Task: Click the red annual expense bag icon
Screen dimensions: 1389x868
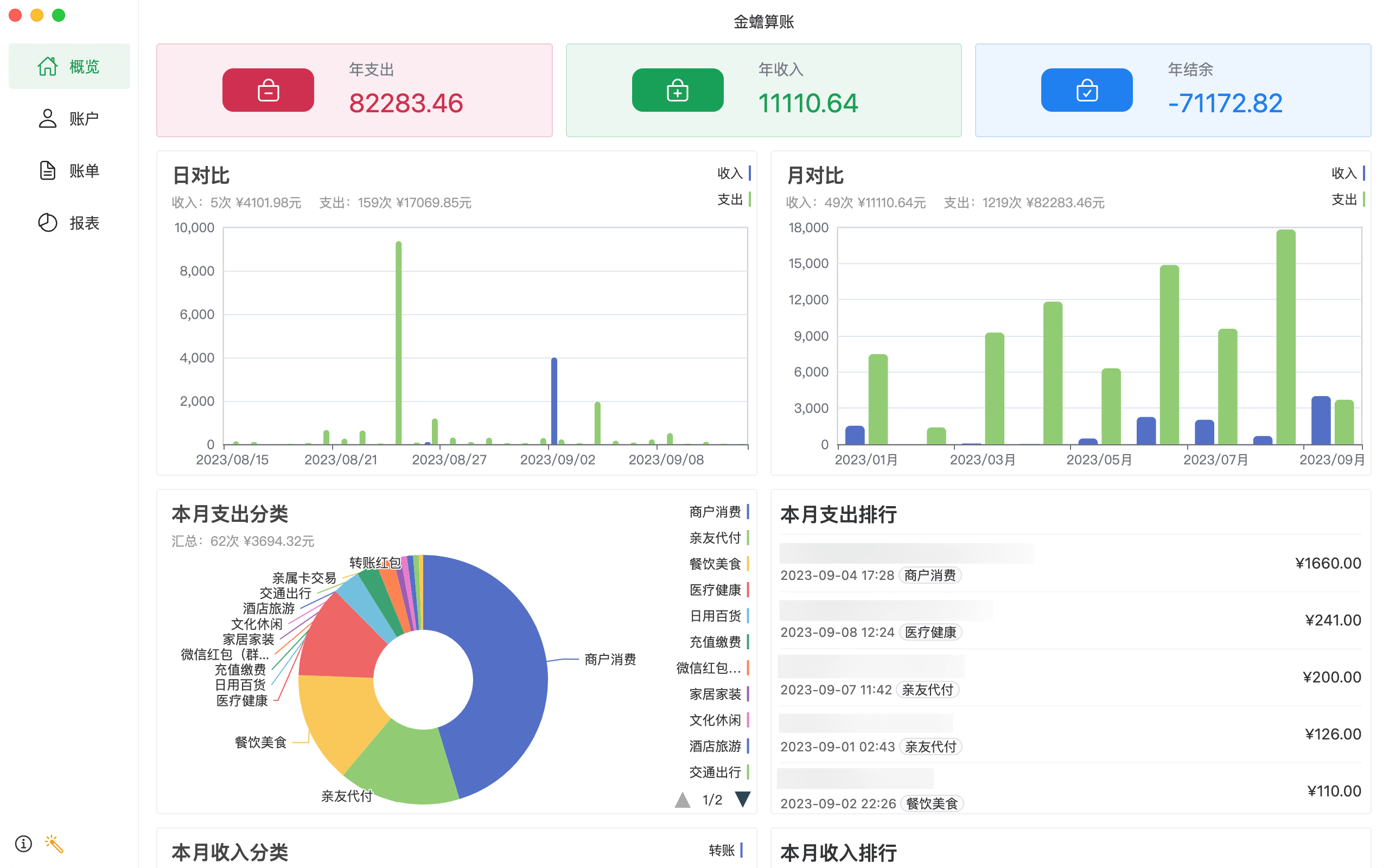Action: pos(268,91)
